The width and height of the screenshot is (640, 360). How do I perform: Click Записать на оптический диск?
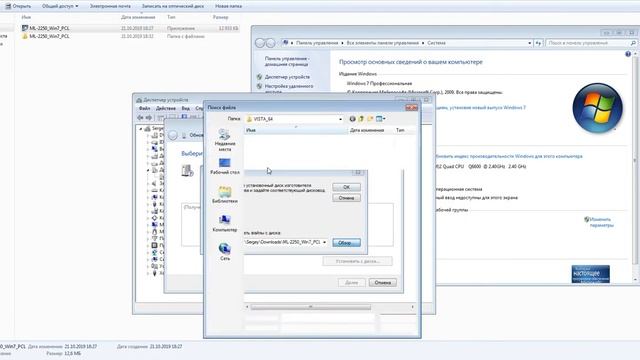tap(173, 6)
